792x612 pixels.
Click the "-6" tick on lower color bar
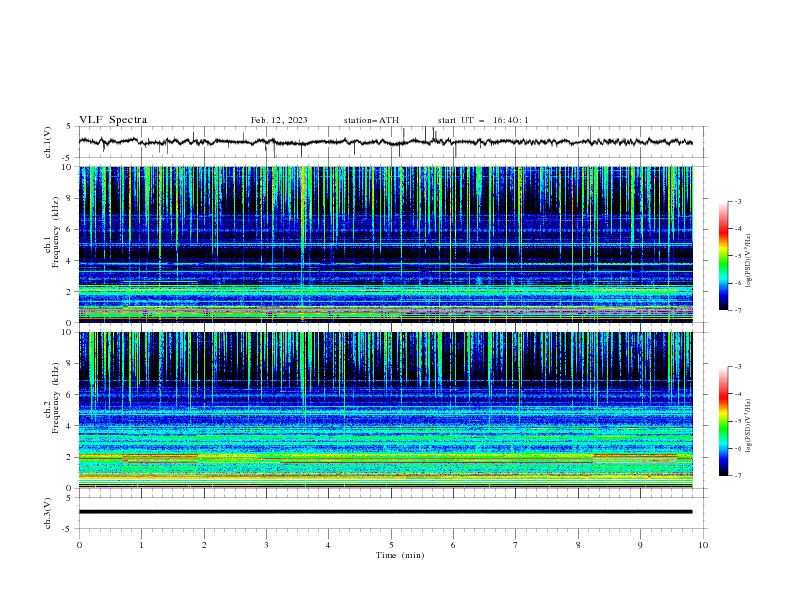(x=737, y=448)
